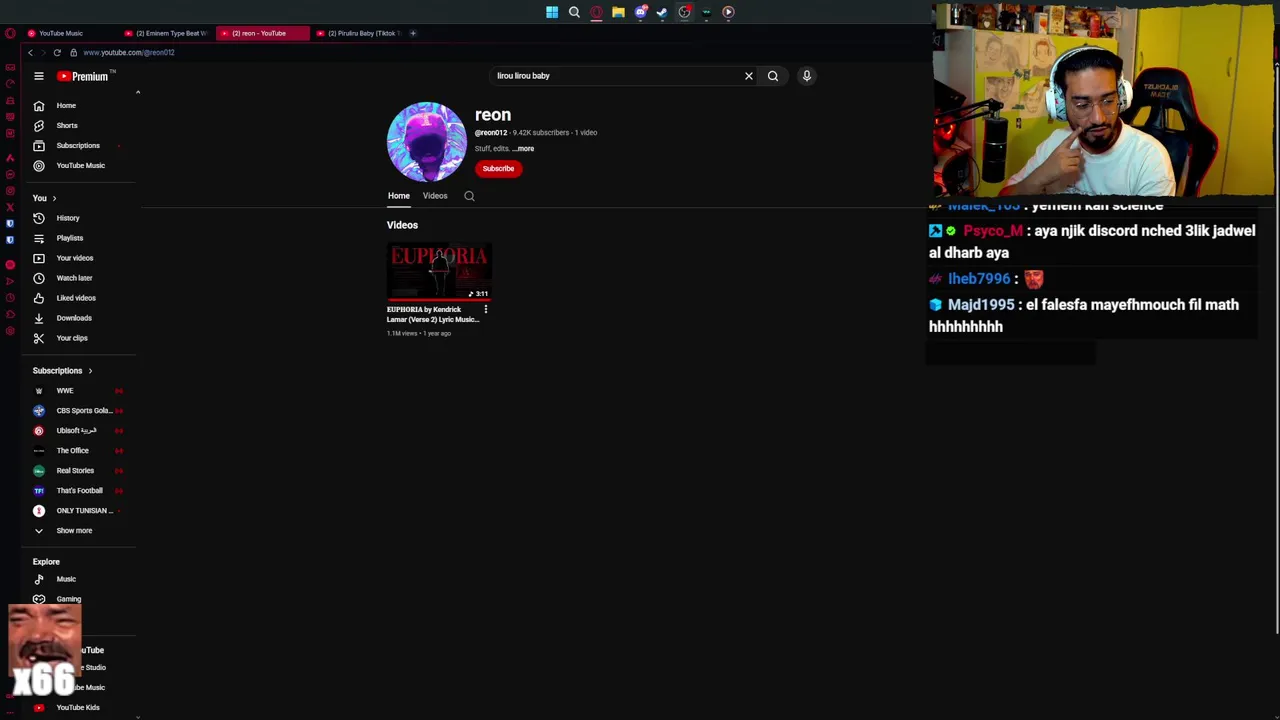Click the browser address bar URL
The image size is (1280, 720).
[129, 52]
